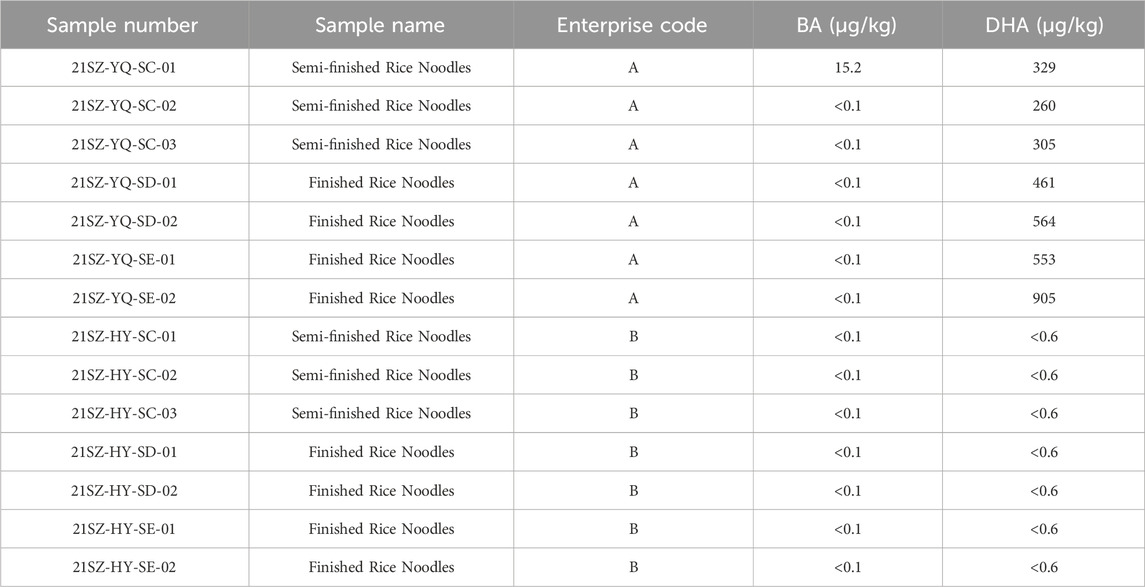Click the DHA (µg/kg) column header
This screenshot has width=1145, height=587.
[1043, 25]
